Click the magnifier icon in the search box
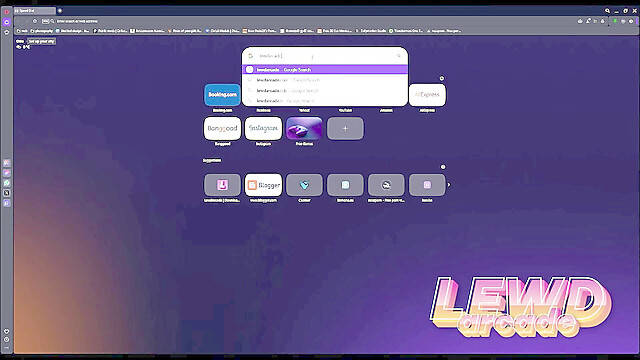The width and height of the screenshot is (640, 360). coord(399,56)
